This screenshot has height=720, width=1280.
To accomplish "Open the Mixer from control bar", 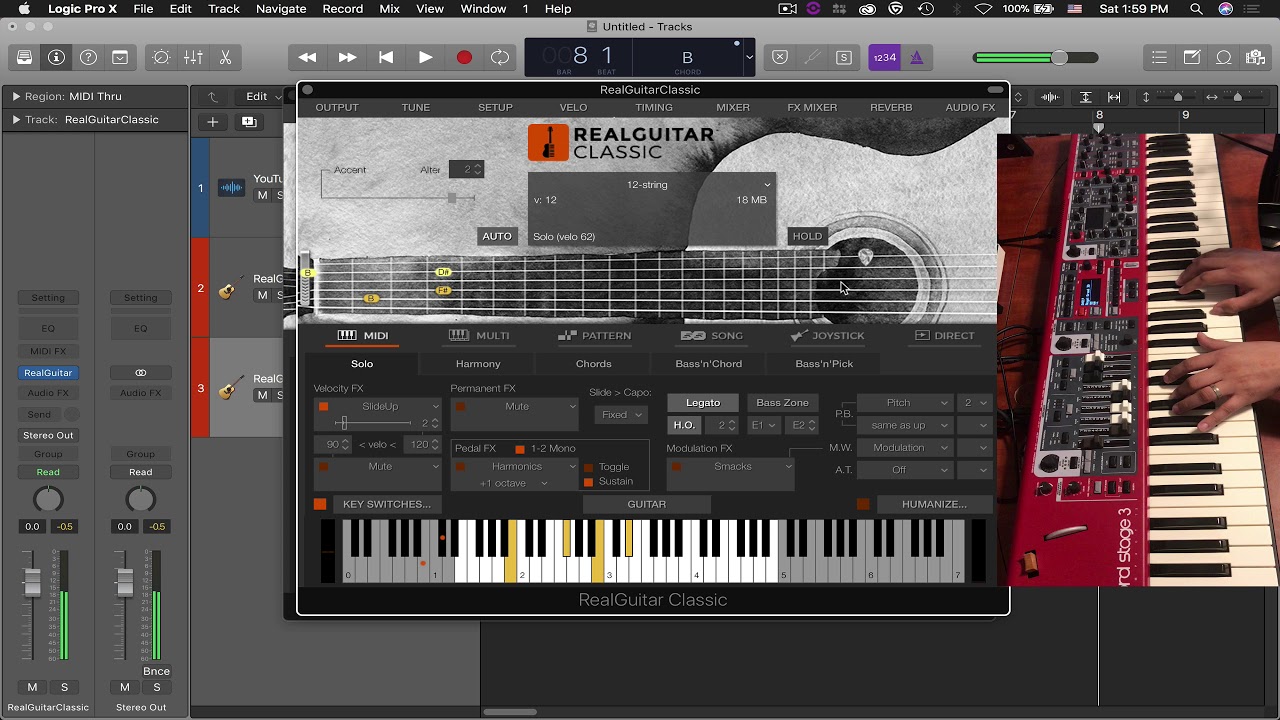I will tap(193, 58).
